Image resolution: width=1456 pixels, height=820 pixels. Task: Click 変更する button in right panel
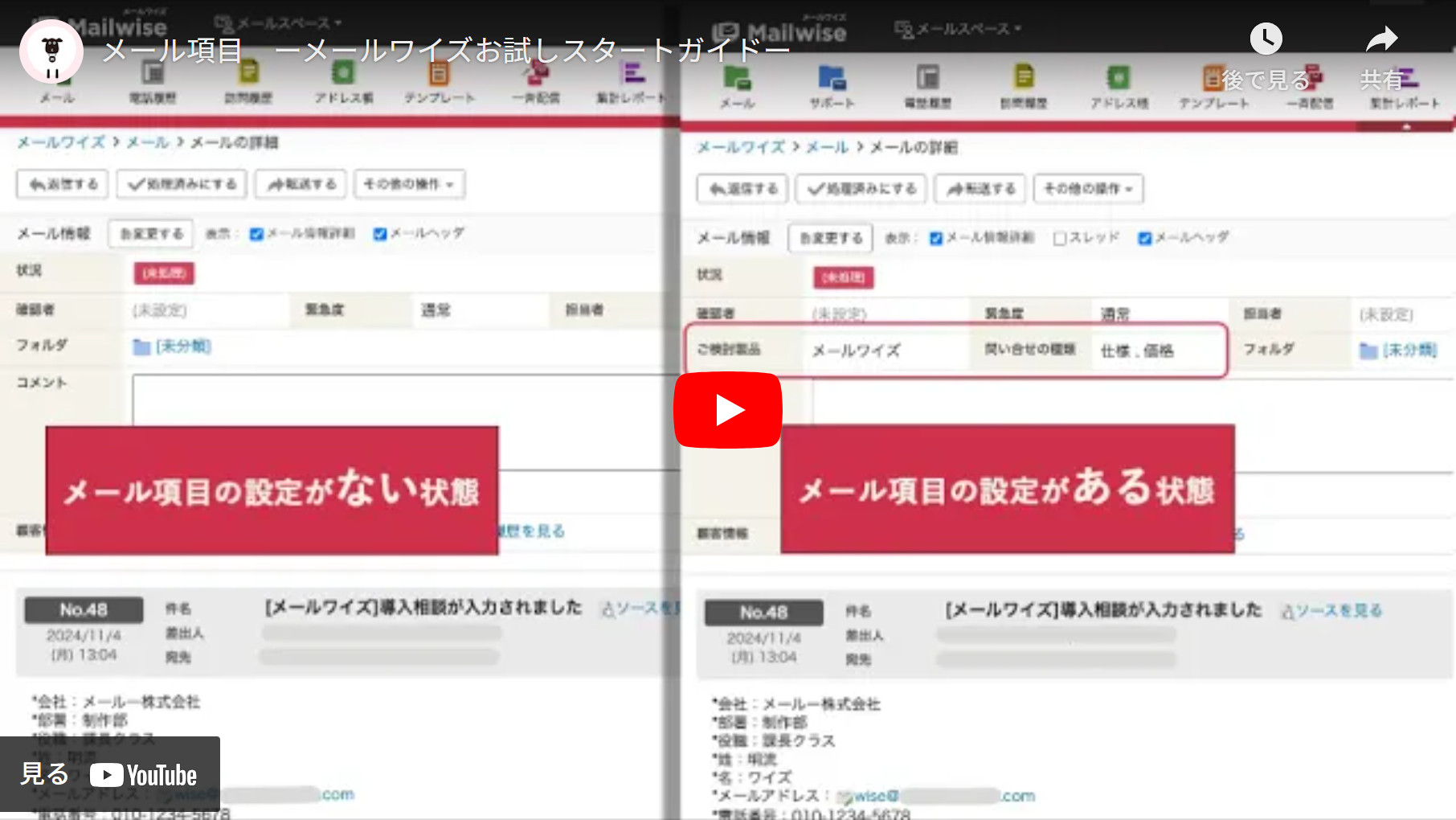(x=830, y=238)
